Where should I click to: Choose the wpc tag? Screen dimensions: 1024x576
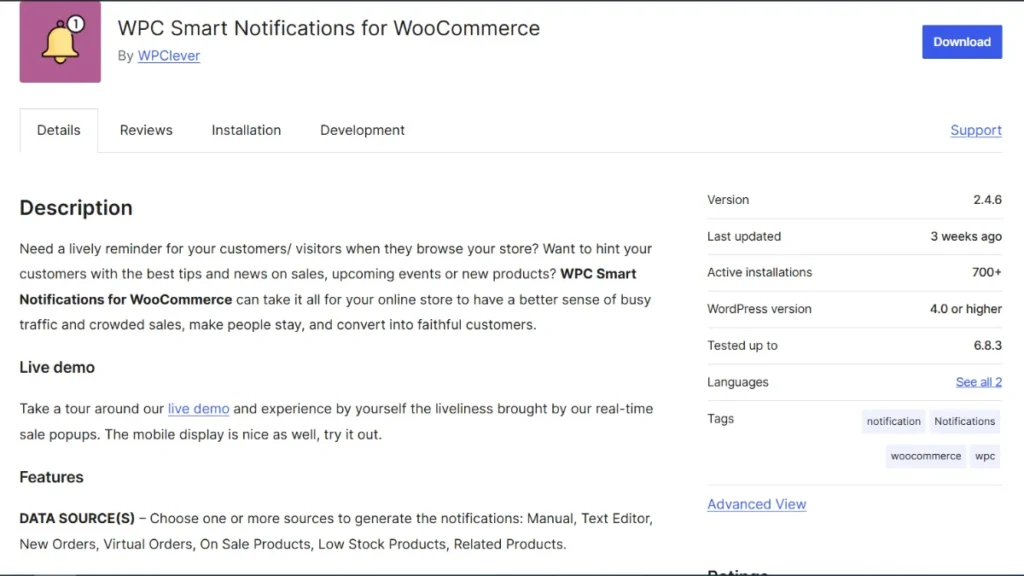985,456
